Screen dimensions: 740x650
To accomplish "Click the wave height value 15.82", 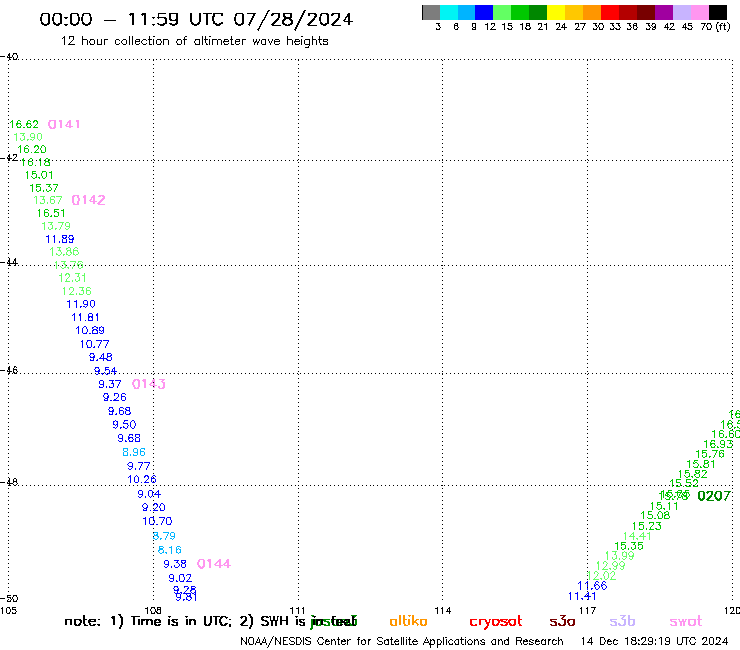I will pyautogui.click(x=693, y=474).
